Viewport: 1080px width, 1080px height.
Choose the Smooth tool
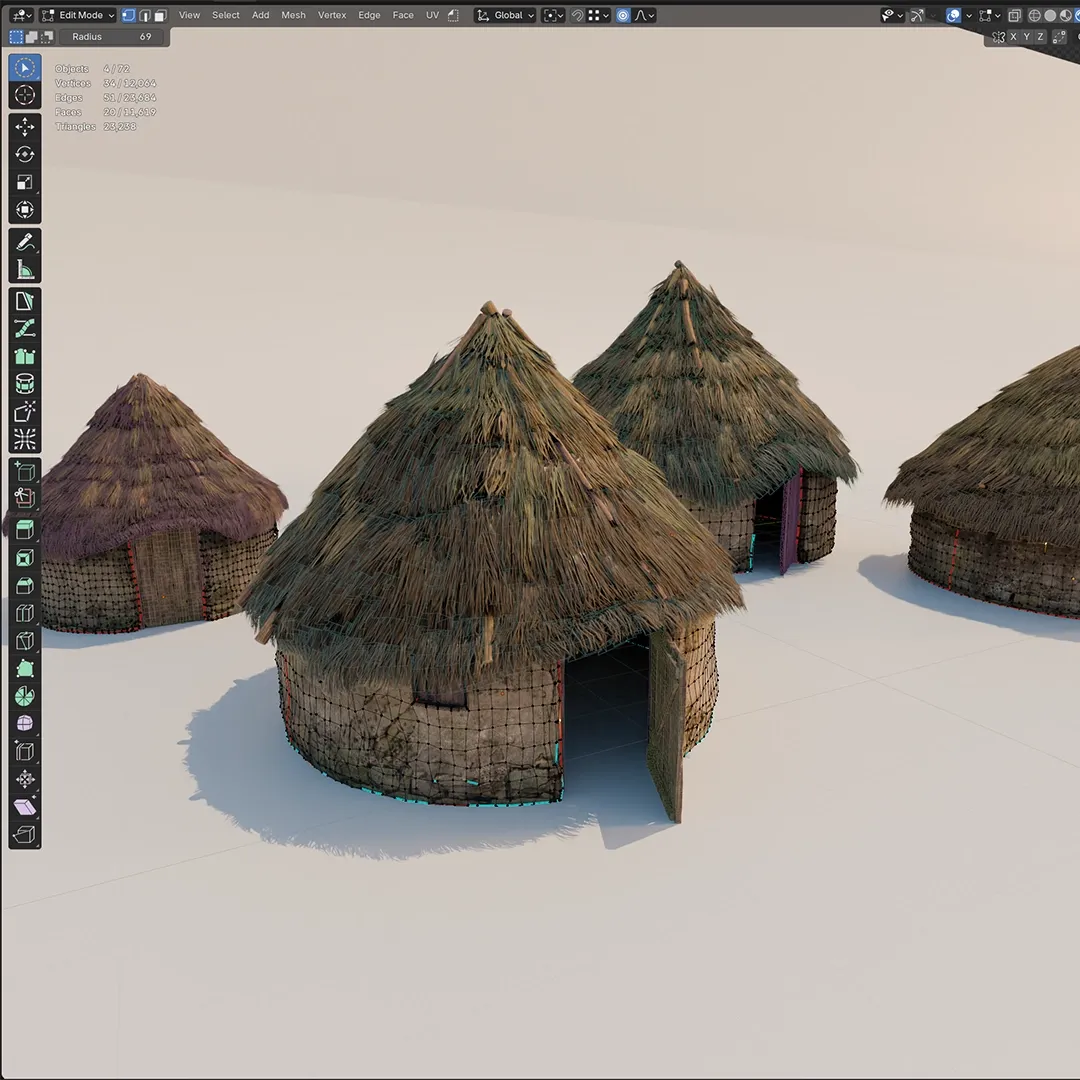click(x=25, y=723)
